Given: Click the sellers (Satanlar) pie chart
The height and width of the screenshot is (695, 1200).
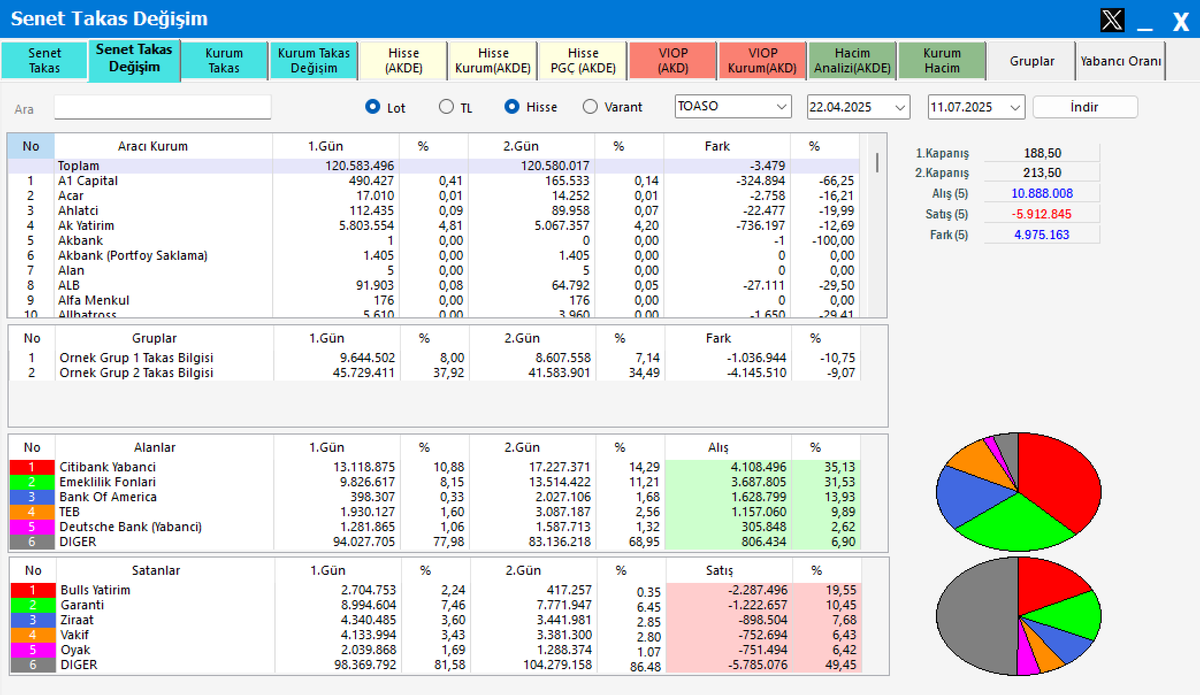Looking at the screenshot, I should pos(1018,616).
